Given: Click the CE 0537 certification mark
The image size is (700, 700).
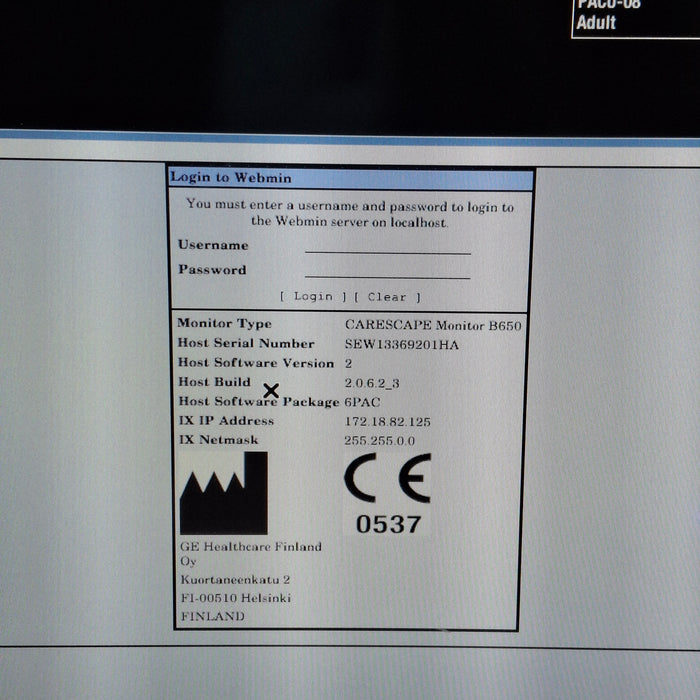Looking at the screenshot, I should tap(388, 494).
